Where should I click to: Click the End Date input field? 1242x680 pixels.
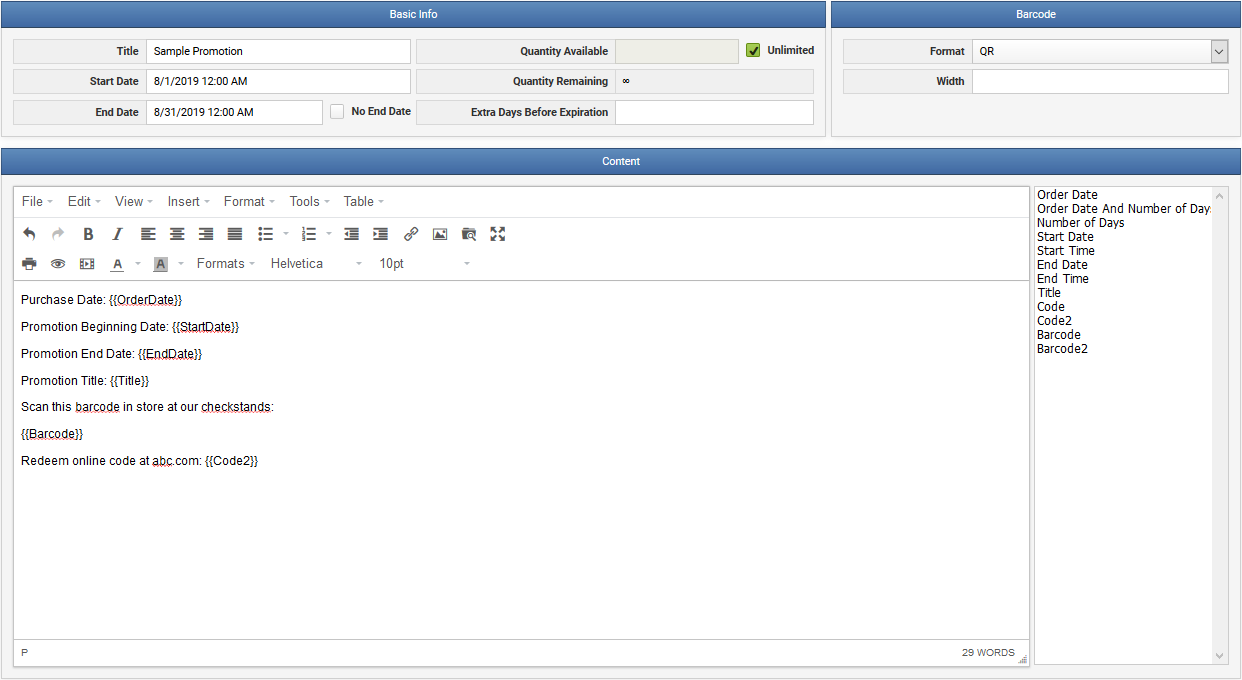[x=234, y=112]
